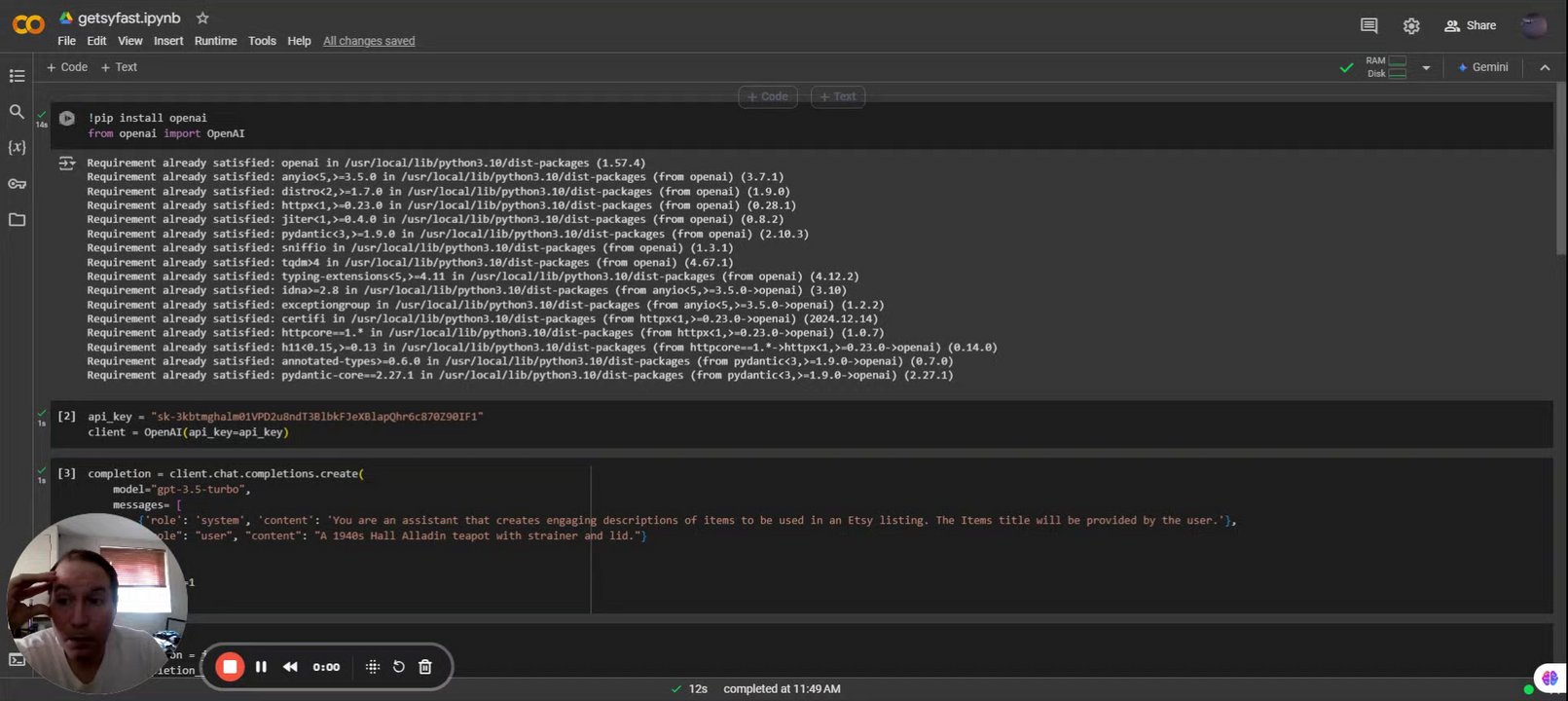Open Find and replace in the sidebar
The width and height of the screenshot is (1568, 701).
pyautogui.click(x=17, y=112)
